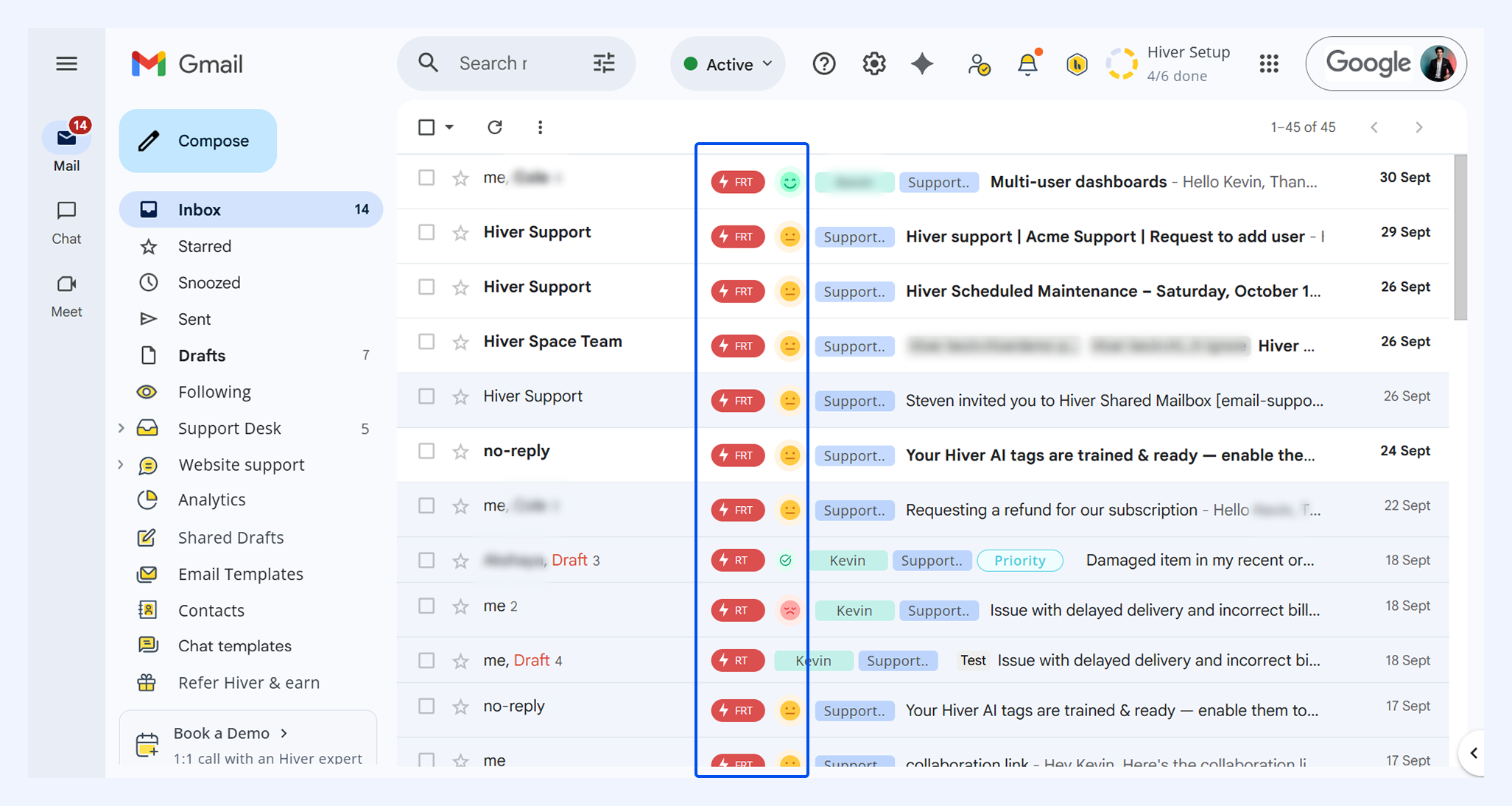This screenshot has height=806, width=1512.
Task: Open the Drafts folder
Action: coord(250,355)
